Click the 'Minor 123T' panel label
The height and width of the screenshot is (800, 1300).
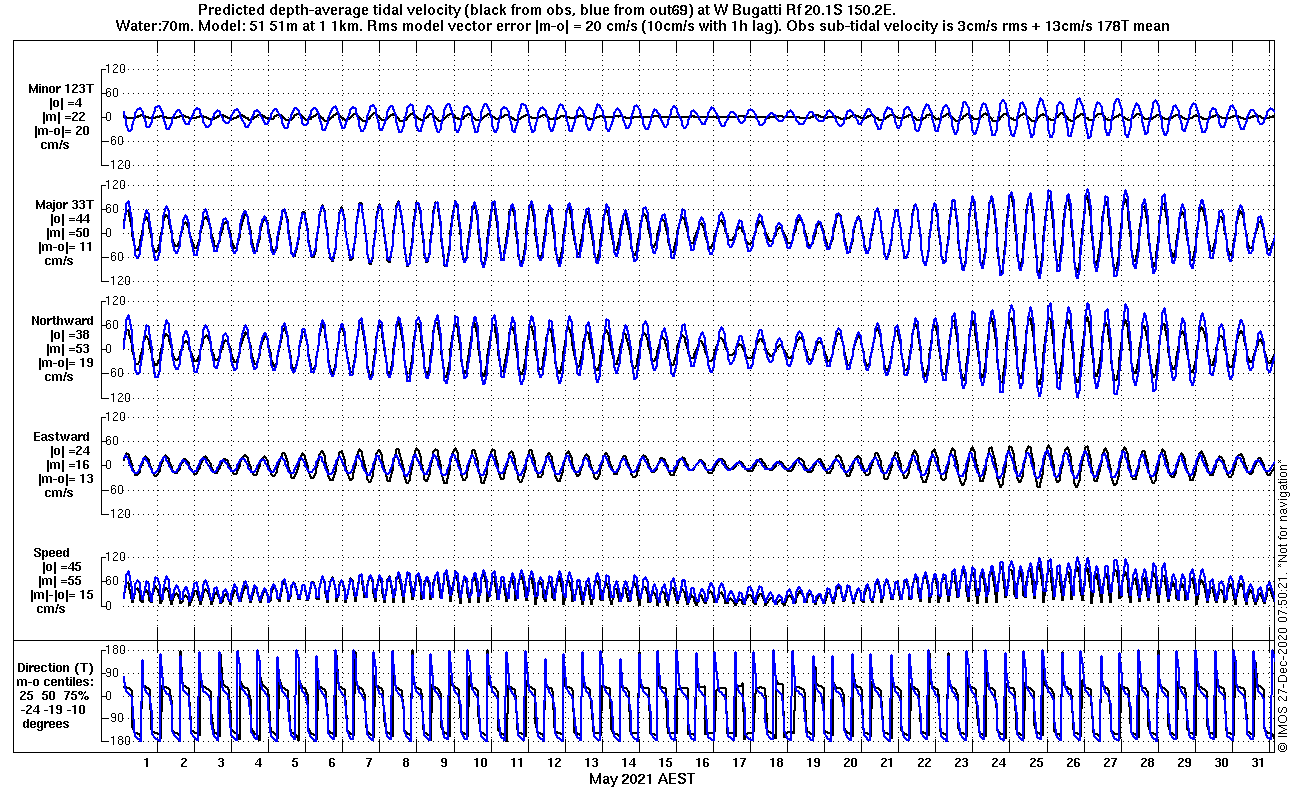click(61, 89)
